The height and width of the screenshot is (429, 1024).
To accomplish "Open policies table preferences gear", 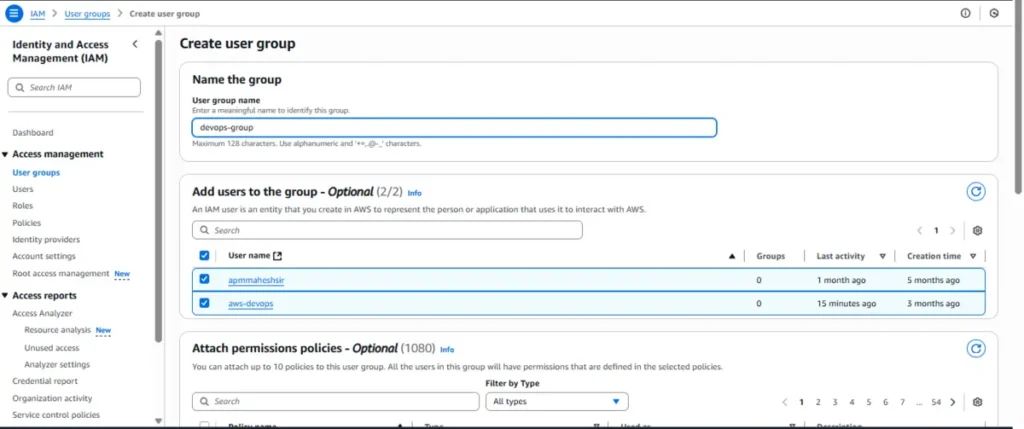I will point(978,402).
